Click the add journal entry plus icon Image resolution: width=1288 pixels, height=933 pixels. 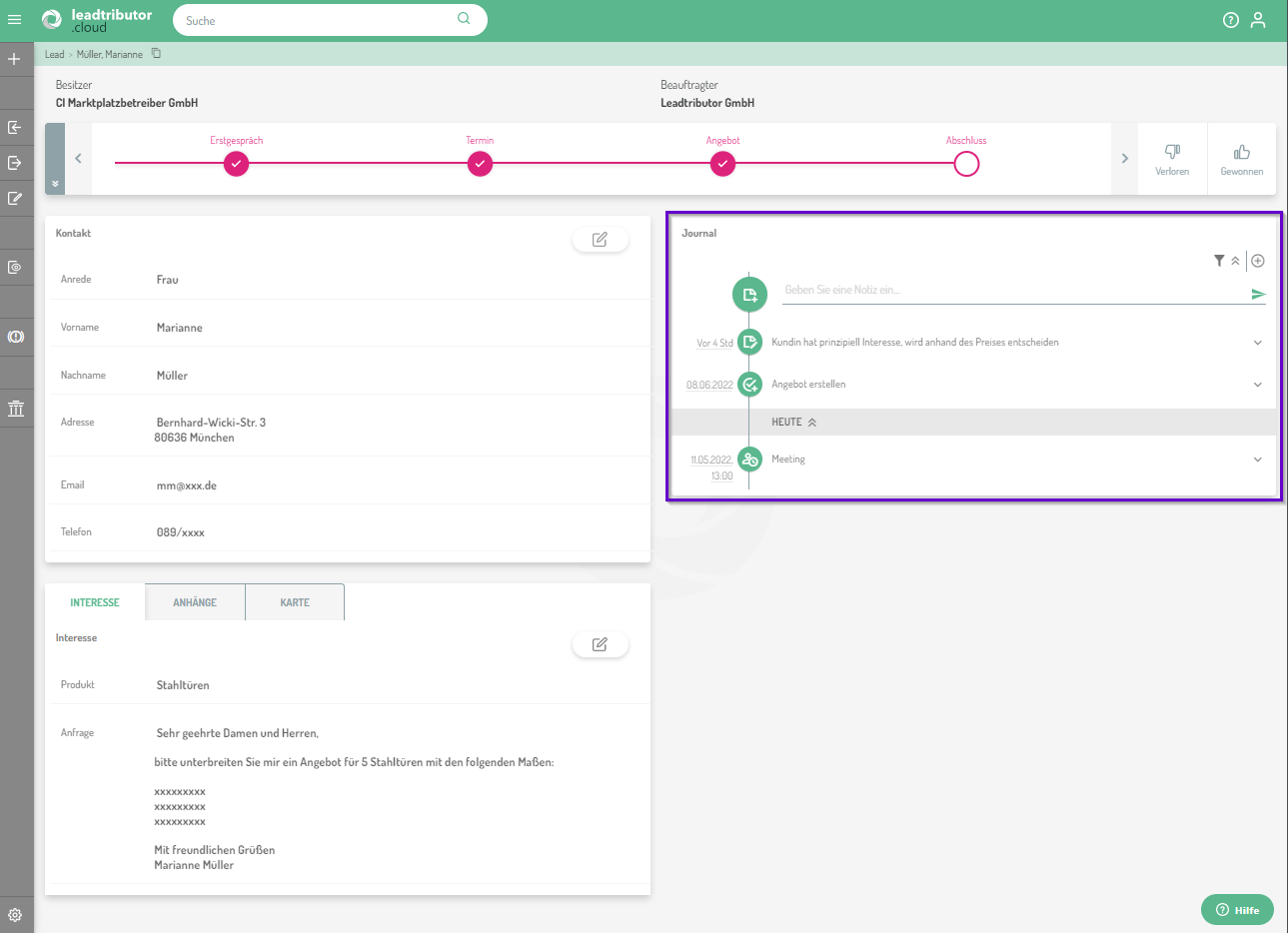(x=1258, y=261)
